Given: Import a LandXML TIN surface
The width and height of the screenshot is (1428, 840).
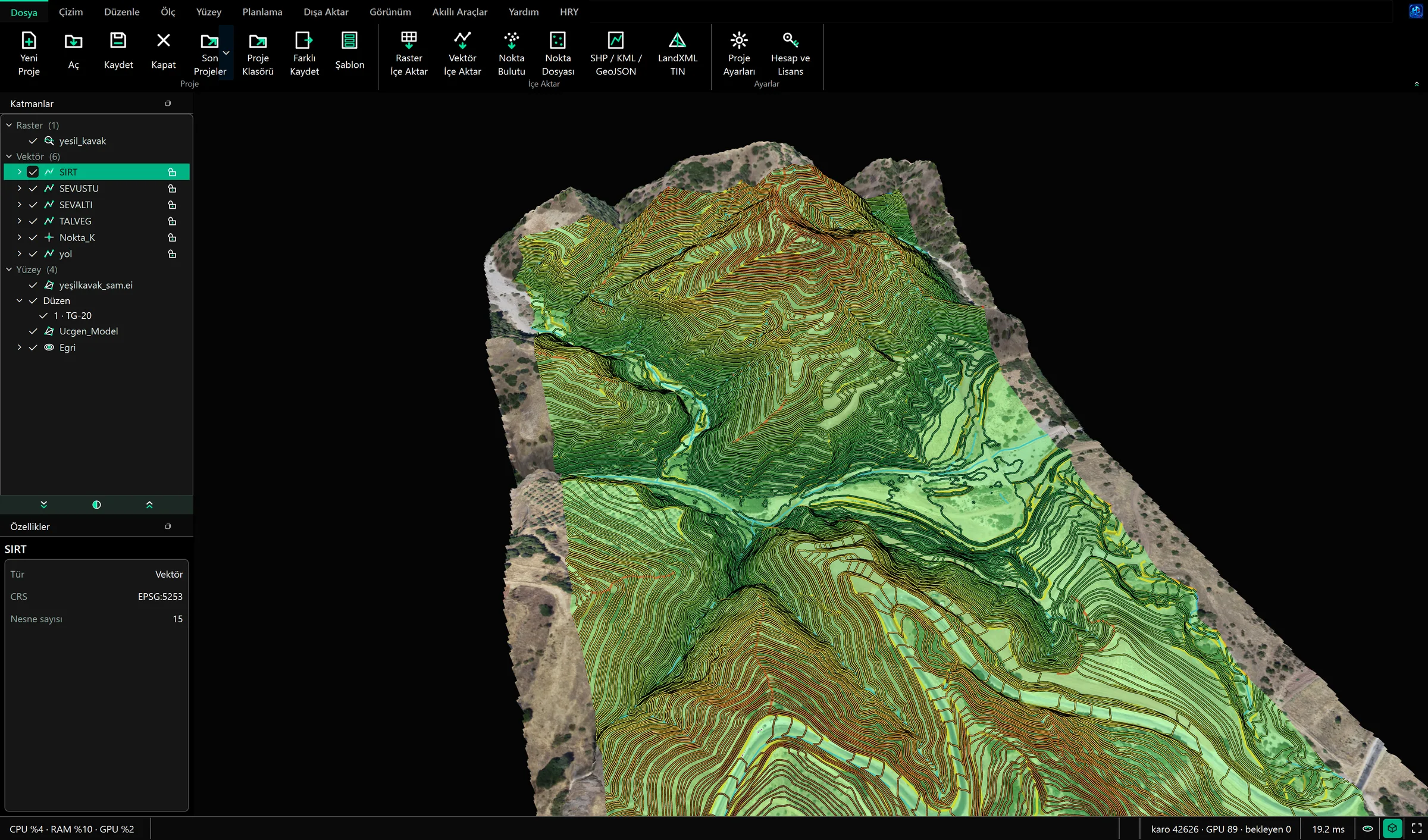Looking at the screenshot, I should click(677, 54).
